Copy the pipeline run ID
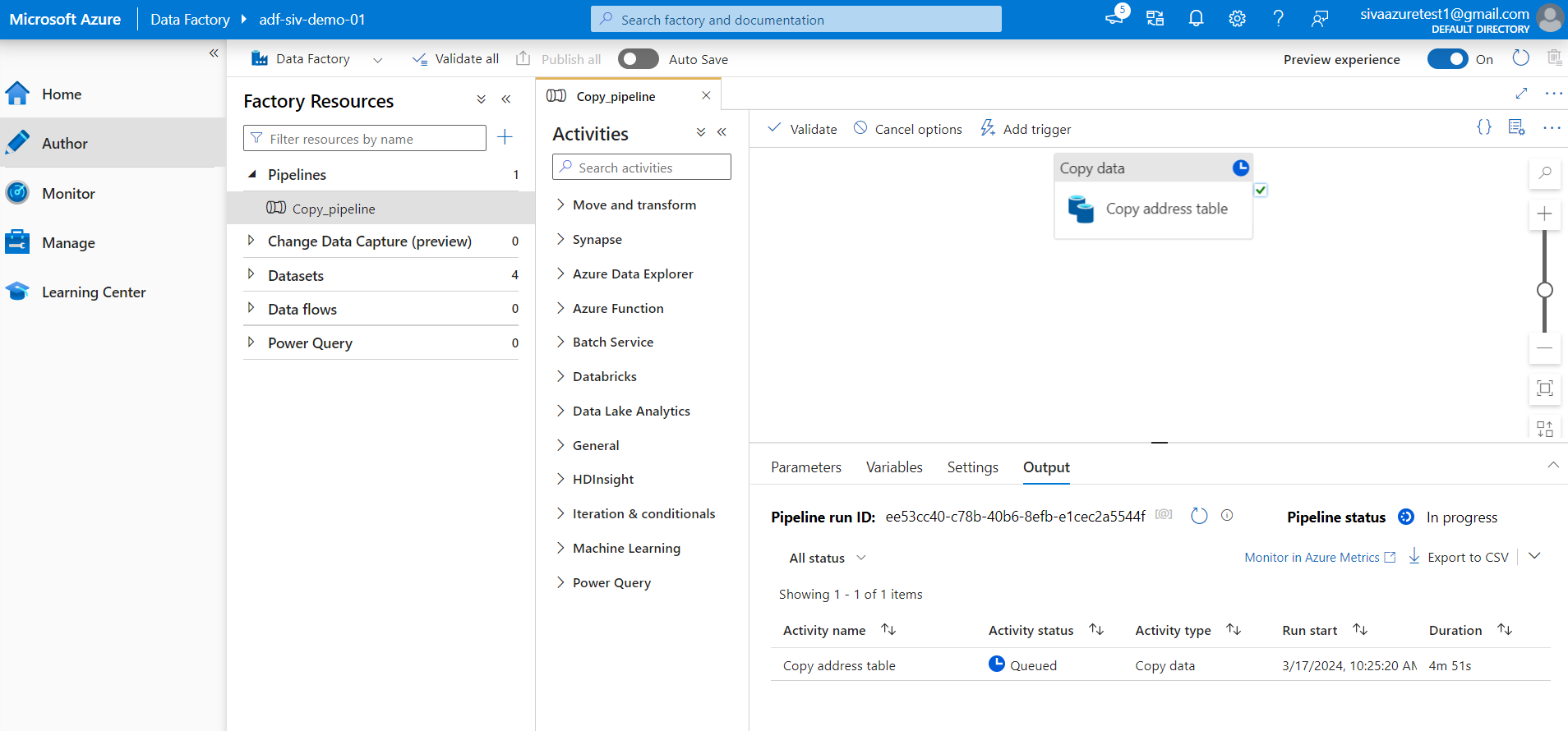The height and width of the screenshot is (731, 1568). click(x=1164, y=515)
